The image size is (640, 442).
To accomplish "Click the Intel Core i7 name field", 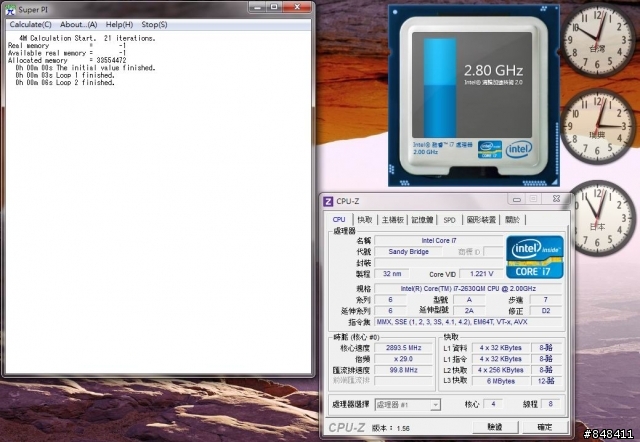I will coord(439,241).
